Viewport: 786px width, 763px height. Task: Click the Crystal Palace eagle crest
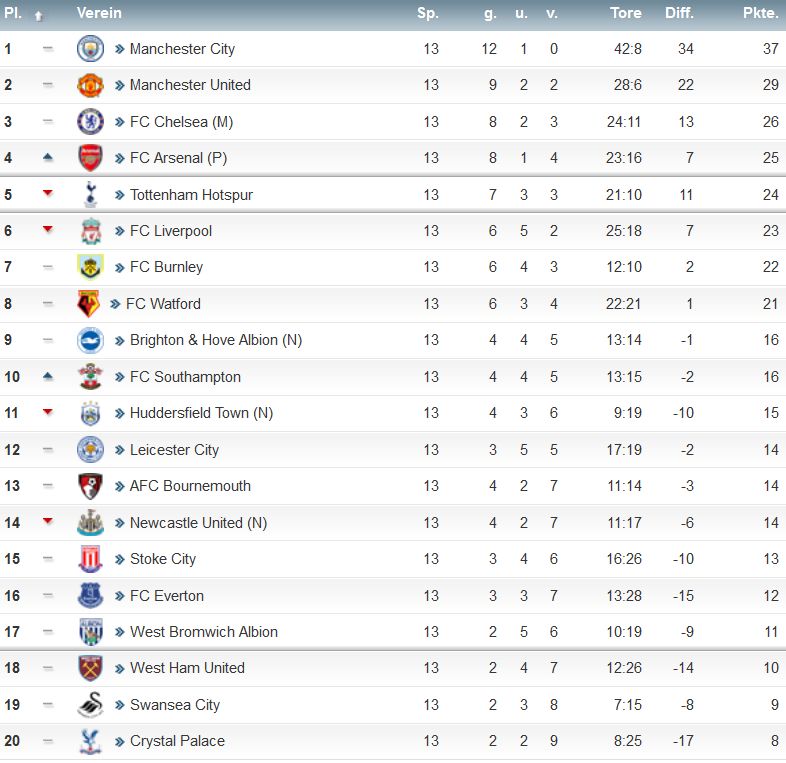coord(90,741)
